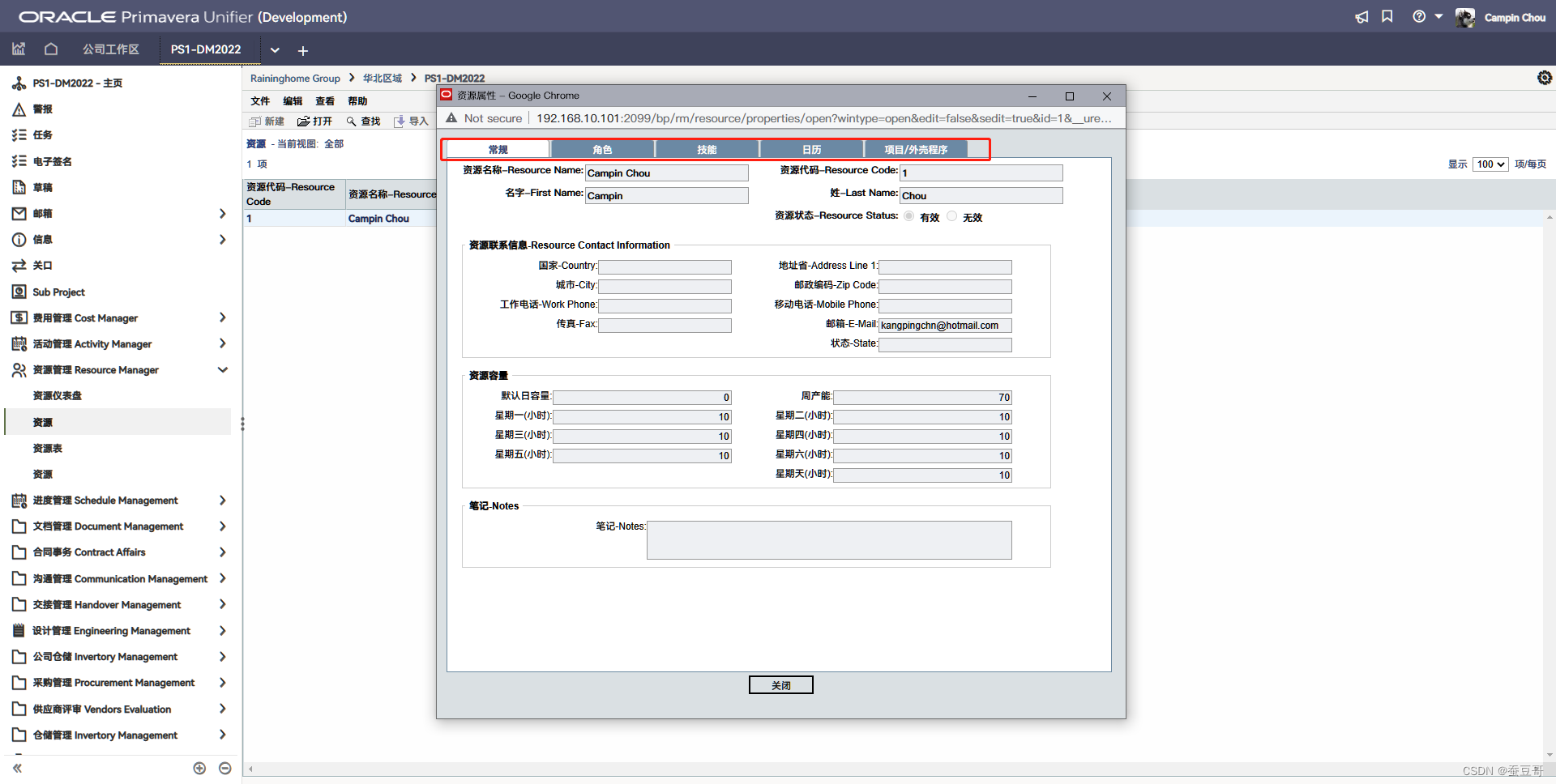The height and width of the screenshot is (784, 1556).
Task: Open the announcements megaphone icon
Action: point(1361,16)
